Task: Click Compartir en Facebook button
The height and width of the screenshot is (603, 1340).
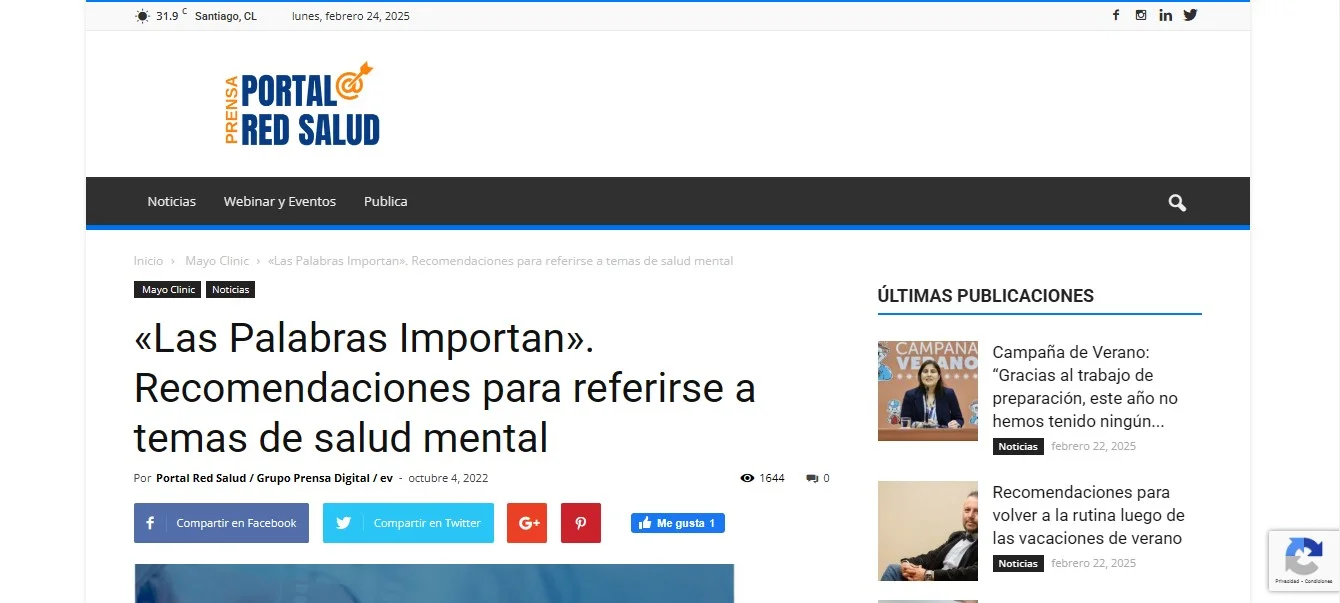Action: (220, 522)
